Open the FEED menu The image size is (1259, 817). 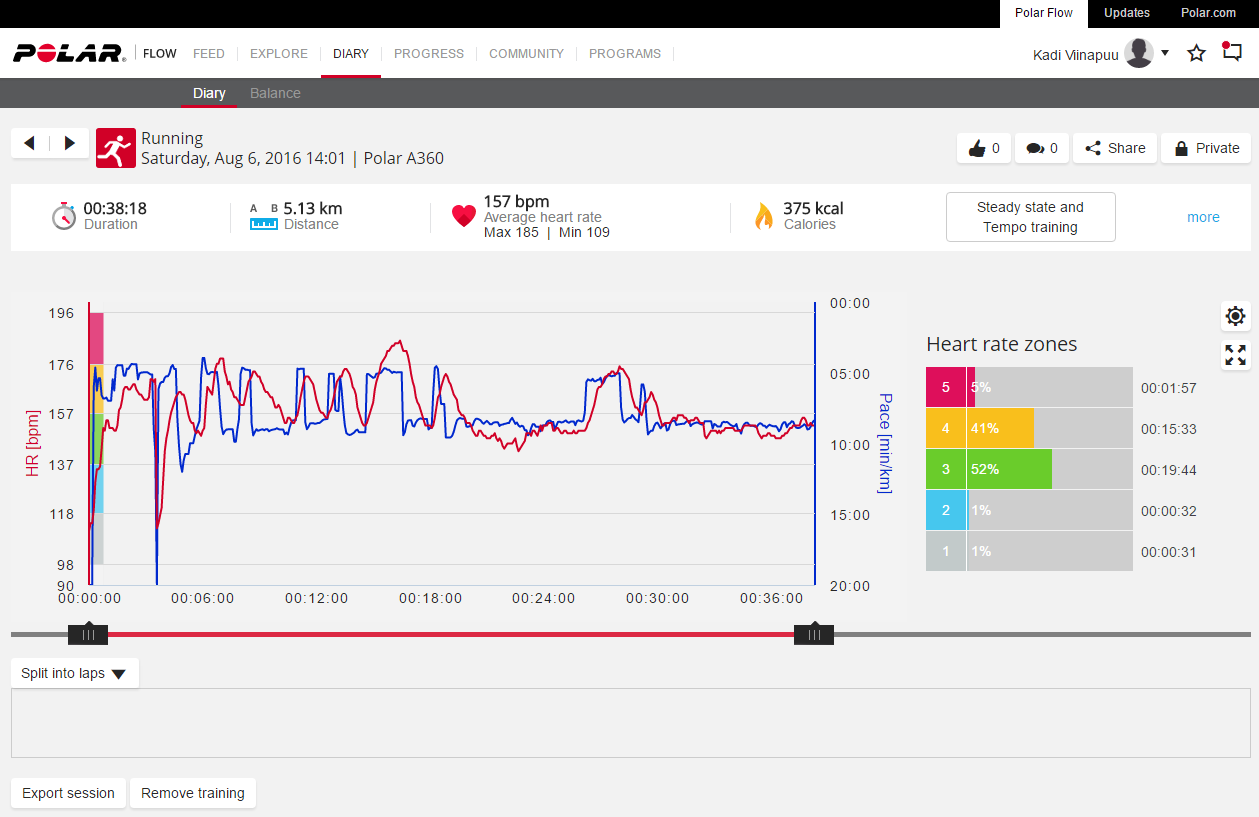tap(209, 54)
